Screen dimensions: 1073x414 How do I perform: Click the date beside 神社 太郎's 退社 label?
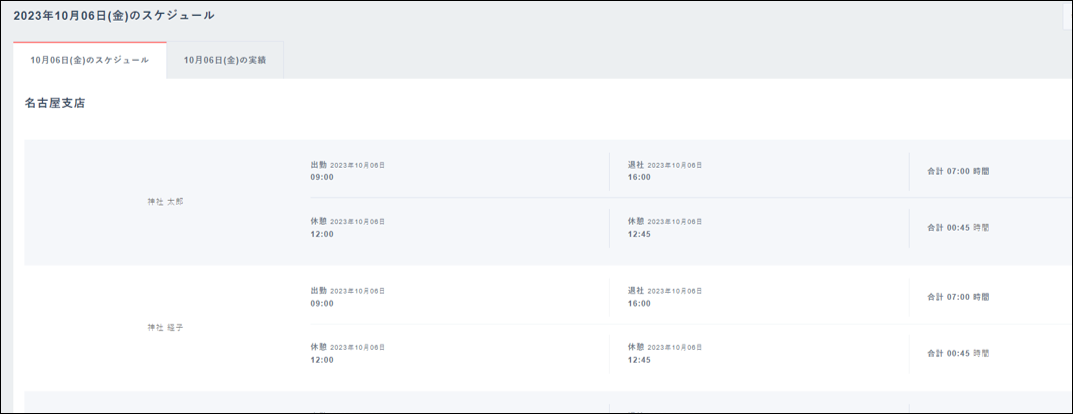(x=674, y=165)
